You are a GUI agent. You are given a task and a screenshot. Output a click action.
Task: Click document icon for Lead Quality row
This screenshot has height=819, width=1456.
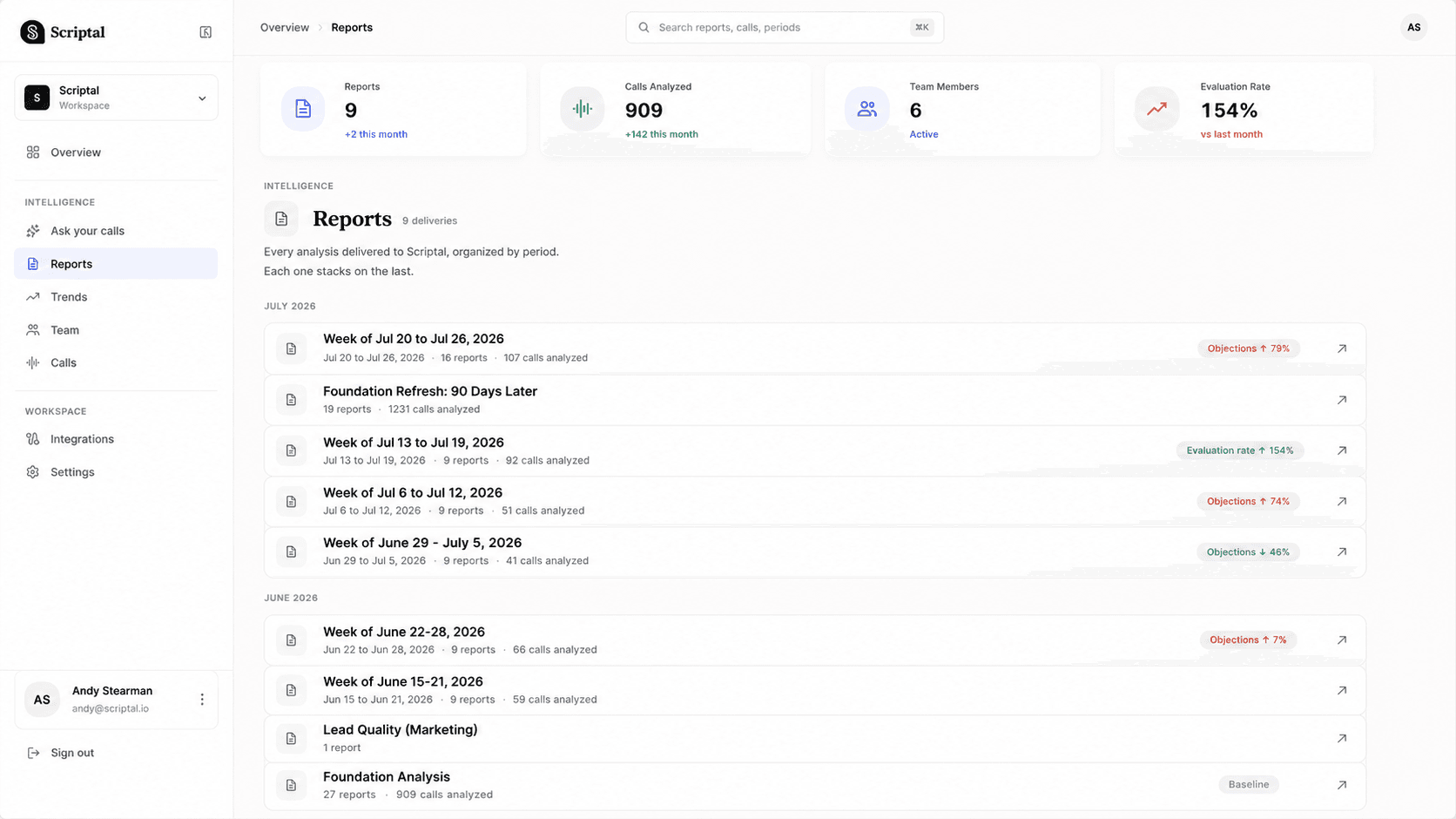pyautogui.click(x=291, y=739)
